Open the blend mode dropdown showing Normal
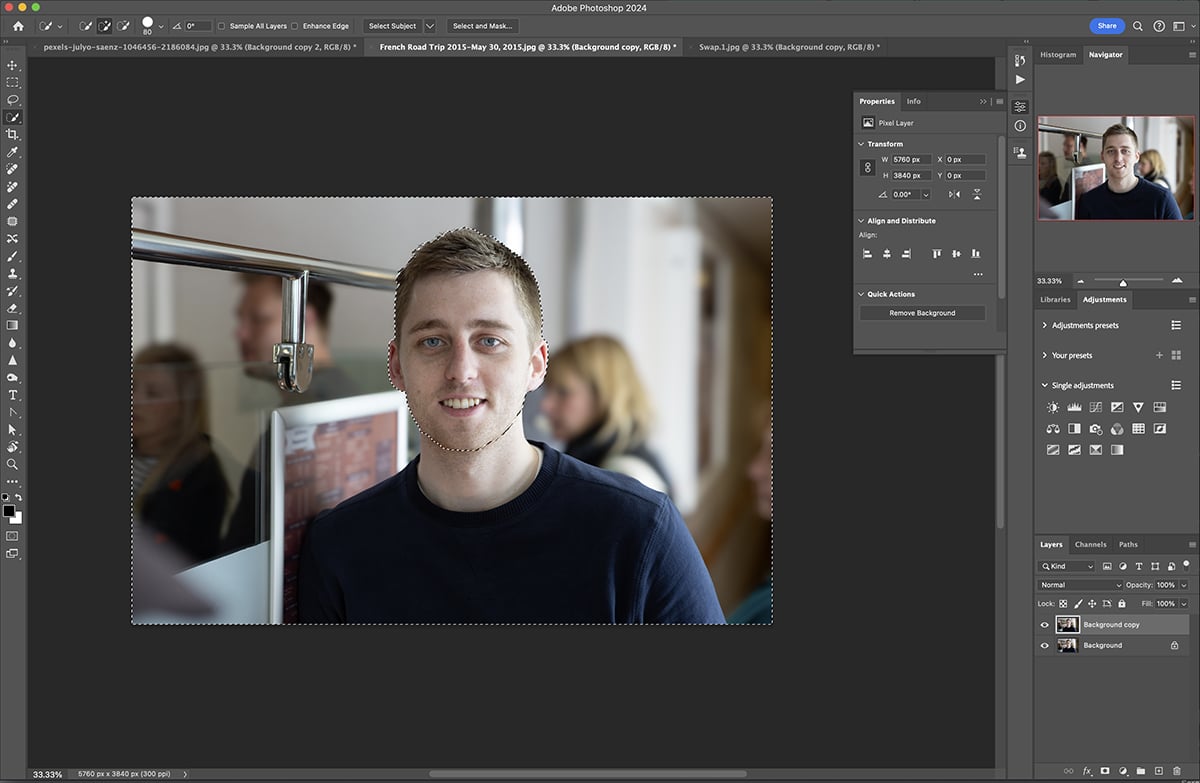Viewport: 1200px width, 783px height. 1078,585
